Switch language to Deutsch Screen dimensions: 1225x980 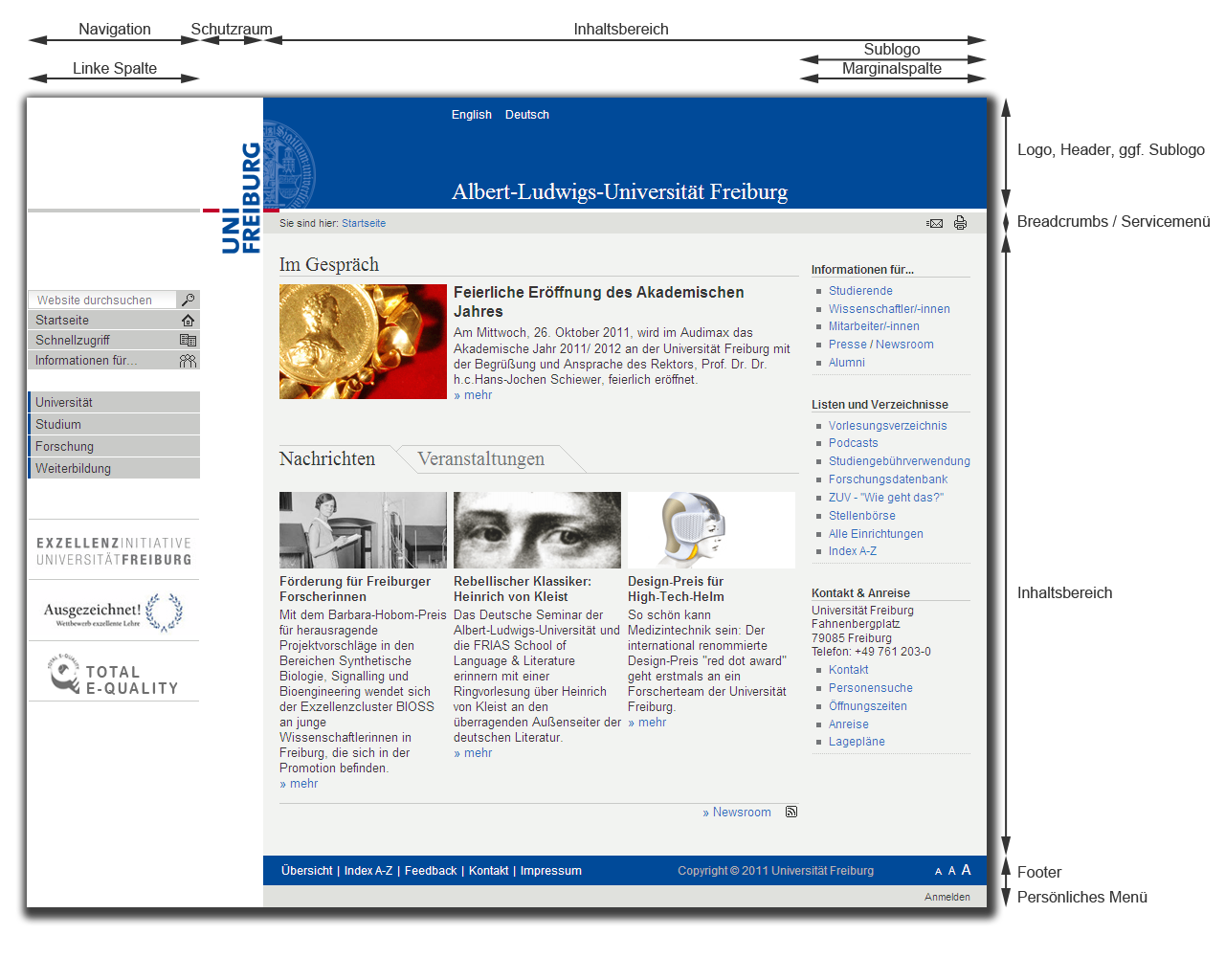(x=527, y=115)
